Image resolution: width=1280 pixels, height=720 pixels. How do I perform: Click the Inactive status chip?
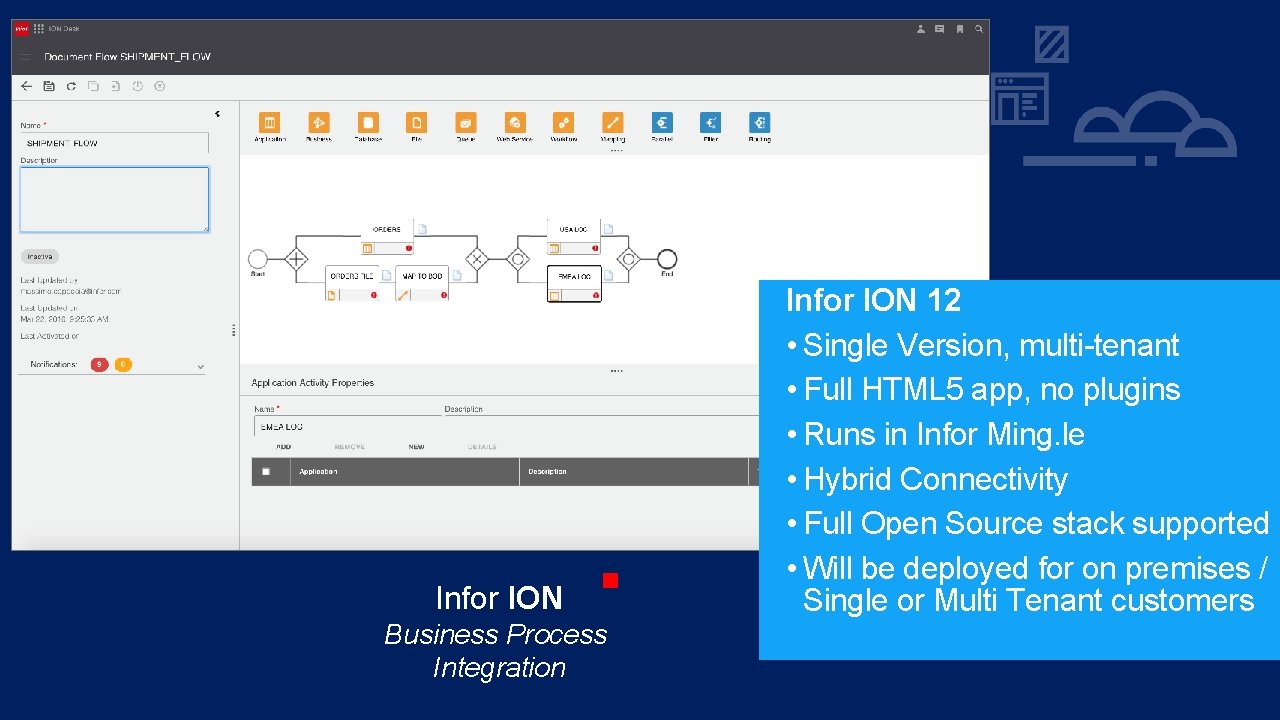coord(39,256)
